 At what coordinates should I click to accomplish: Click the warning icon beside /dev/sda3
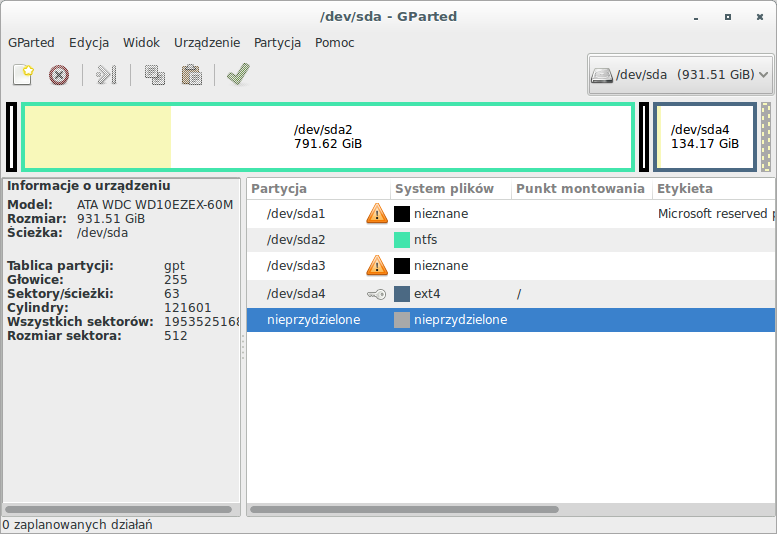[x=376, y=266]
